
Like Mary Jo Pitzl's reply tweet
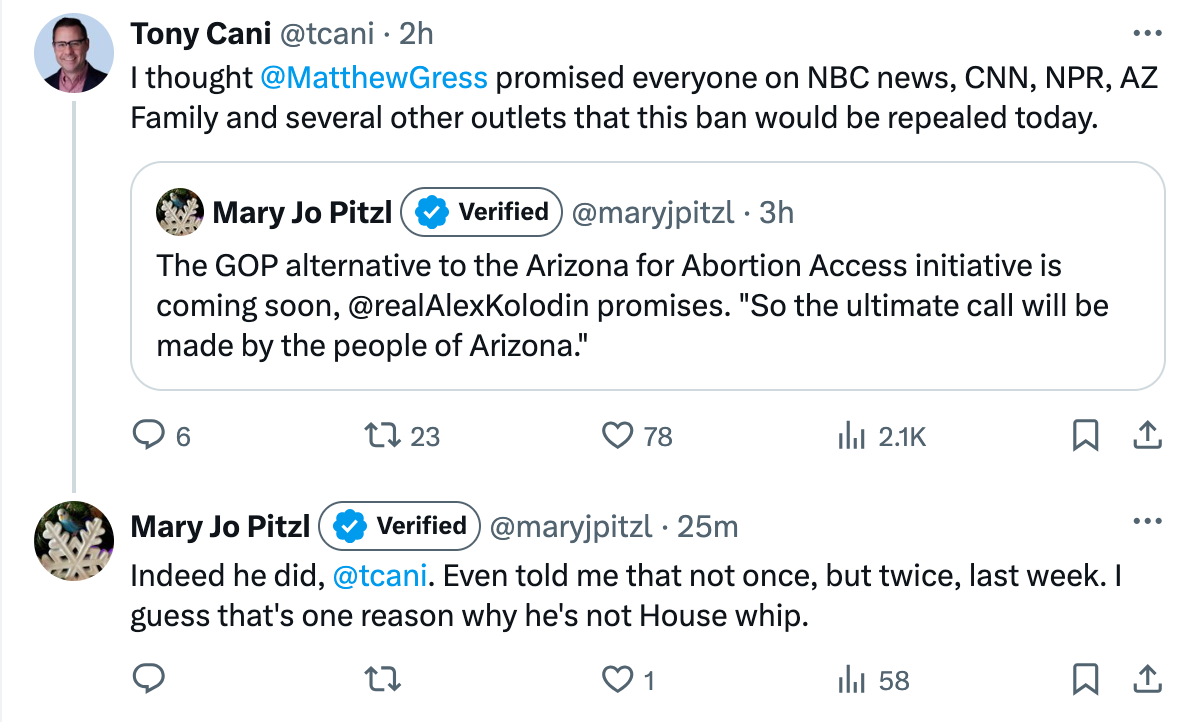click(618, 680)
